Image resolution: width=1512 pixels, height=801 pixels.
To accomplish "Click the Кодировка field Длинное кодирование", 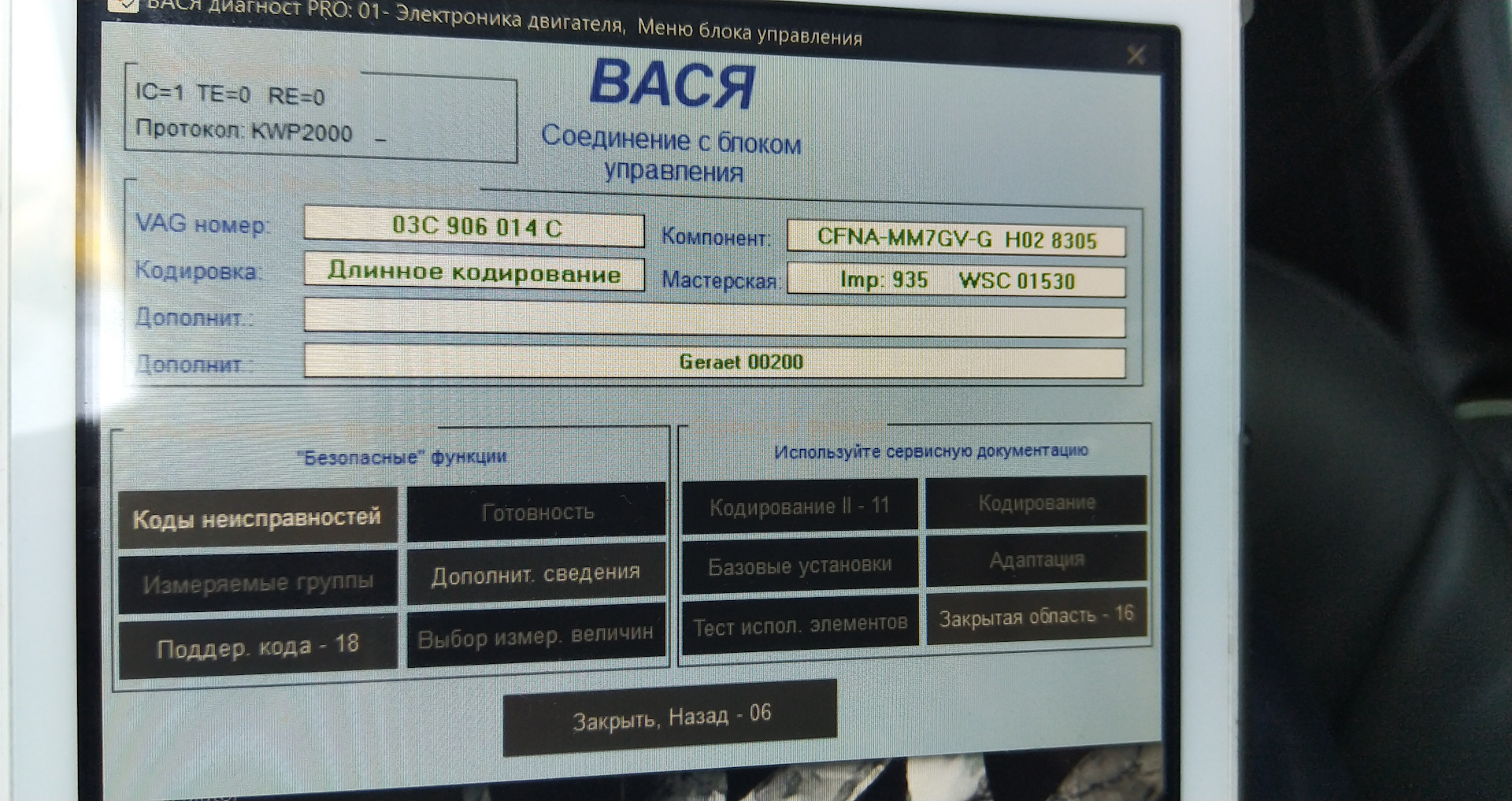I will coord(475,273).
